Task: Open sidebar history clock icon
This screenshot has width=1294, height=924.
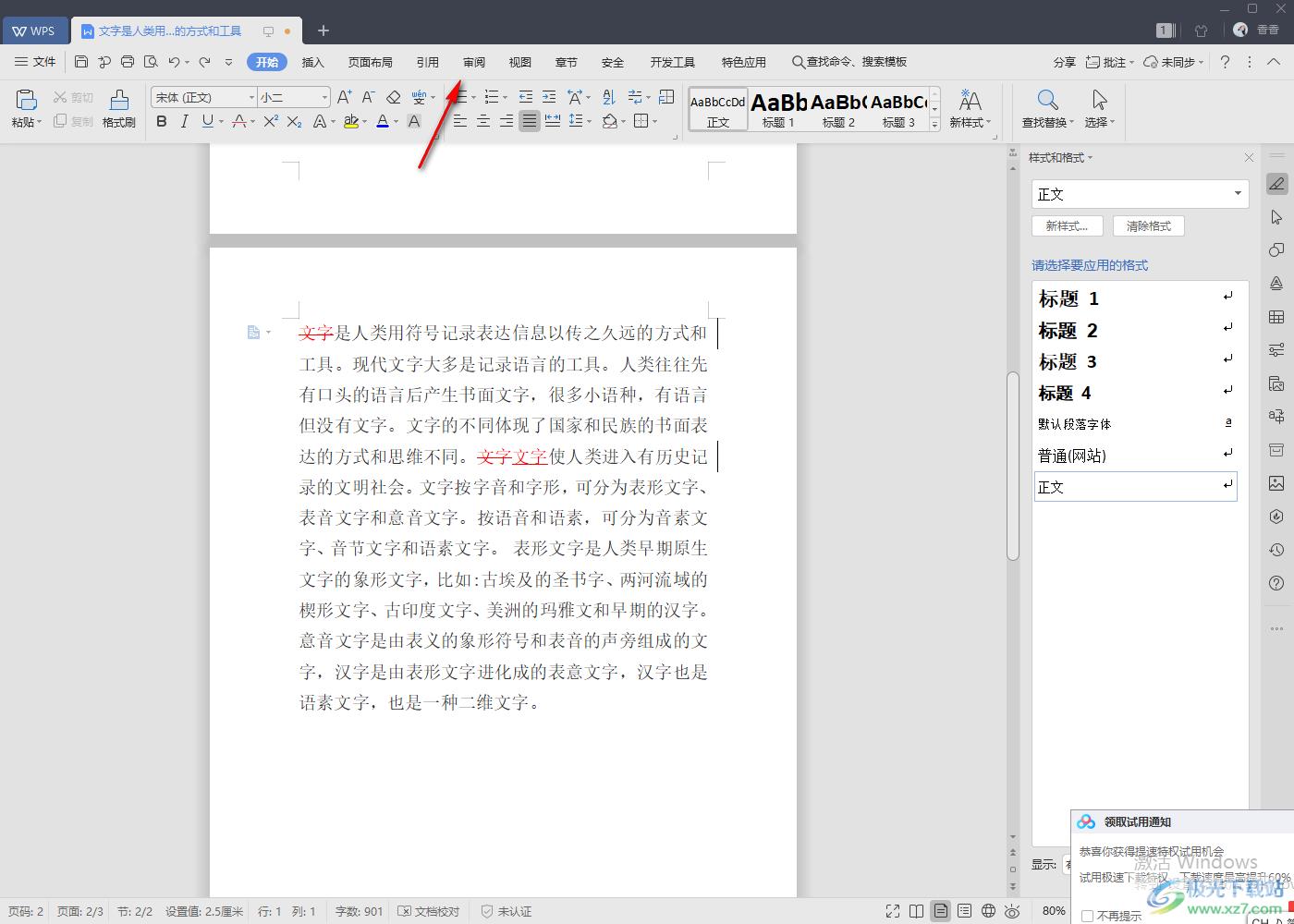Action: [1276, 550]
